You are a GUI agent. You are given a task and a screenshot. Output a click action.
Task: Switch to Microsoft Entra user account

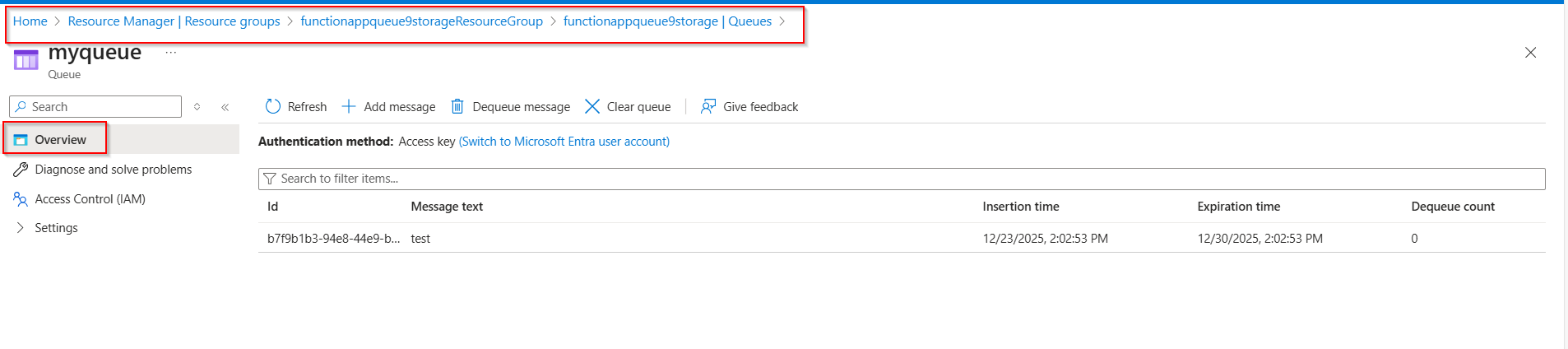click(x=564, y=142)
